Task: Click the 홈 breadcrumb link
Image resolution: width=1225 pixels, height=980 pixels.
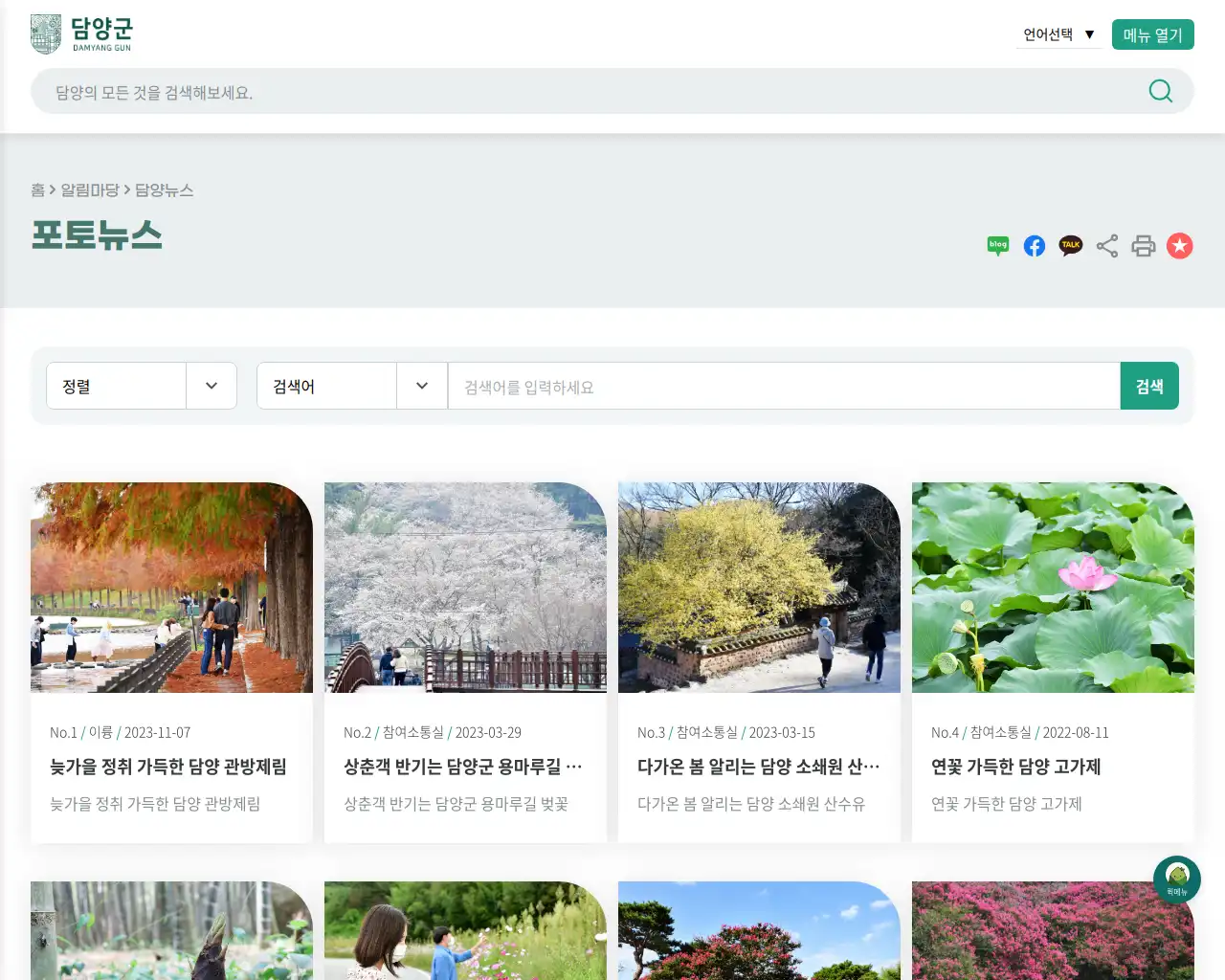Action: click(36, 190)
